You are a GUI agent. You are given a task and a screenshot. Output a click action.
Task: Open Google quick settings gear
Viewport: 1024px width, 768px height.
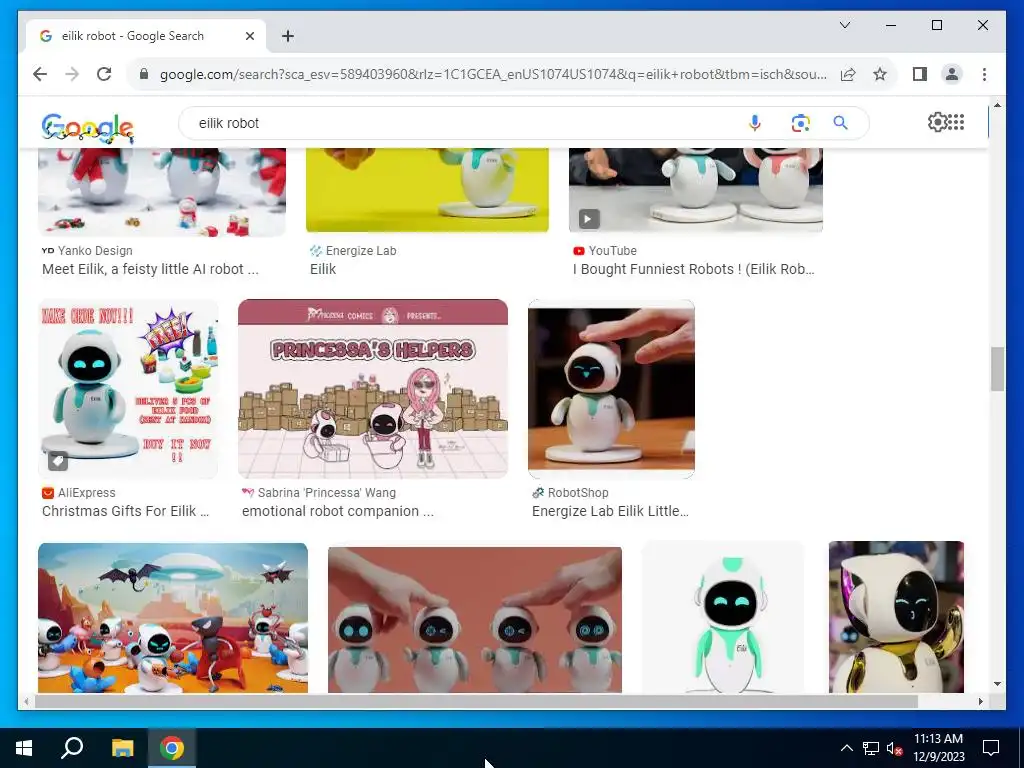[x=937, y=122]
